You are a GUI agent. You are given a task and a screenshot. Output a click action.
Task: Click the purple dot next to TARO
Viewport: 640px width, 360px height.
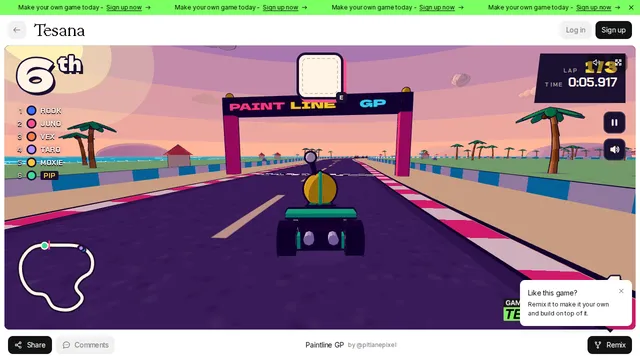31,150
